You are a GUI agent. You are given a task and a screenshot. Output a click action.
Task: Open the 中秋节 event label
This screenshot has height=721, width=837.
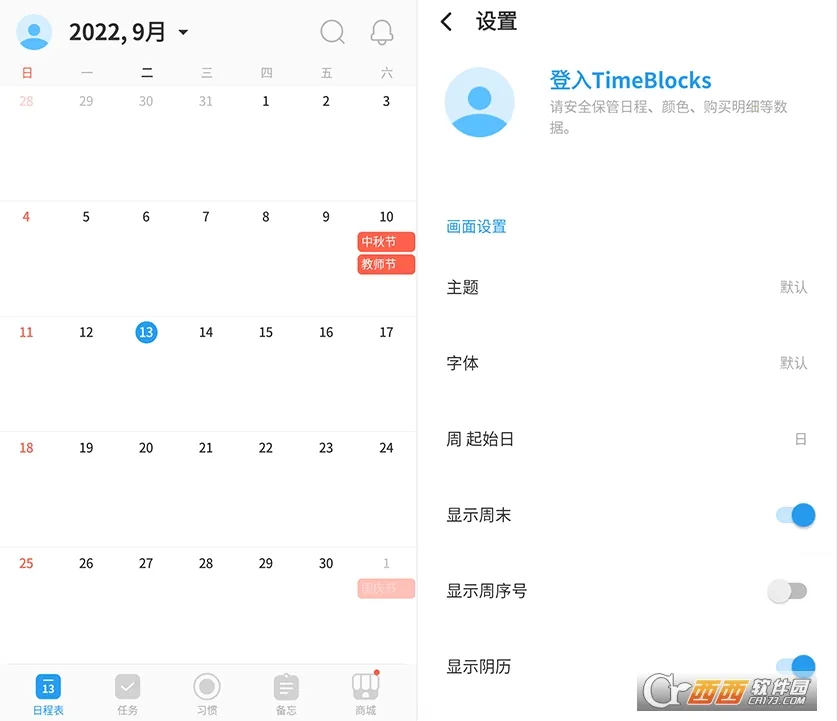click(x=385, y=241)
